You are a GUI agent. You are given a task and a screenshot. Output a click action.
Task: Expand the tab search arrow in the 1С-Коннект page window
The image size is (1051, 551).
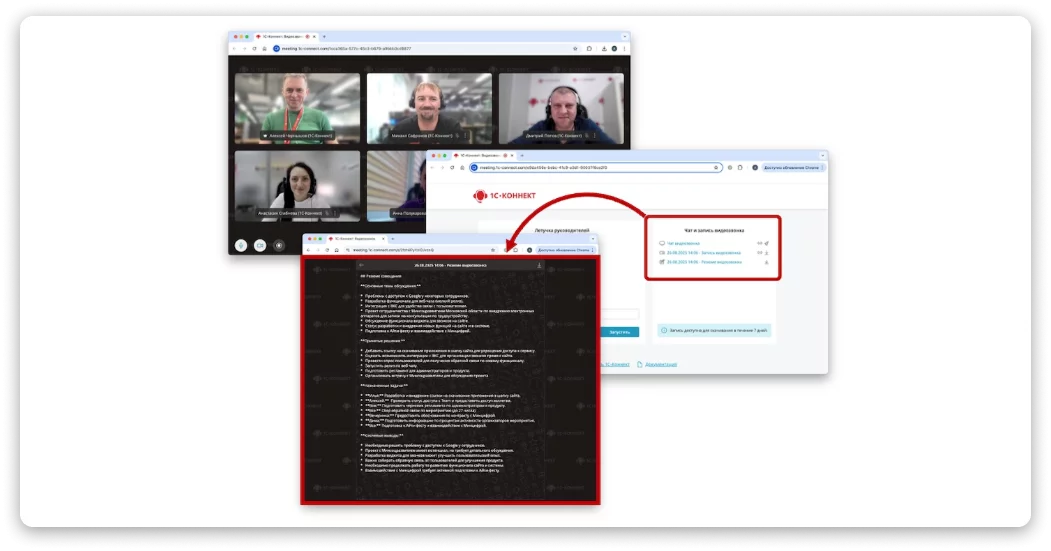point(822,156)
